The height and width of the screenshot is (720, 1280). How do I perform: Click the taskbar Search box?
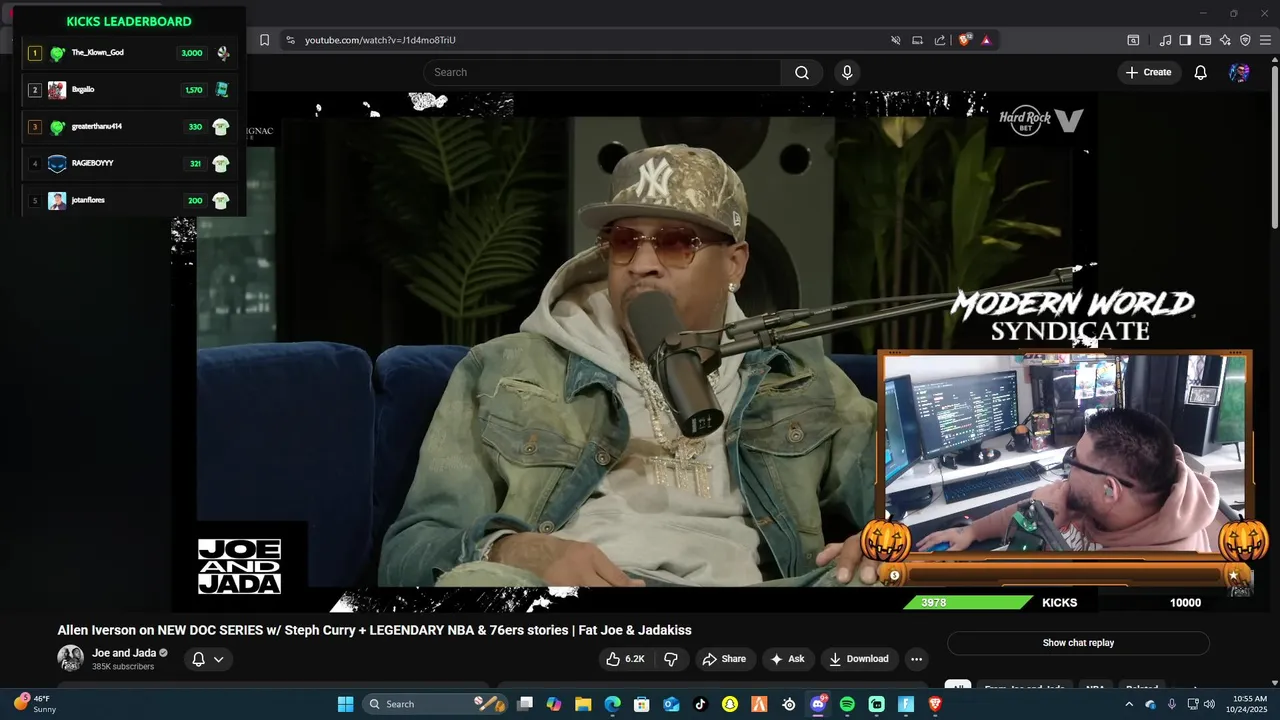(x=433, y=704)
